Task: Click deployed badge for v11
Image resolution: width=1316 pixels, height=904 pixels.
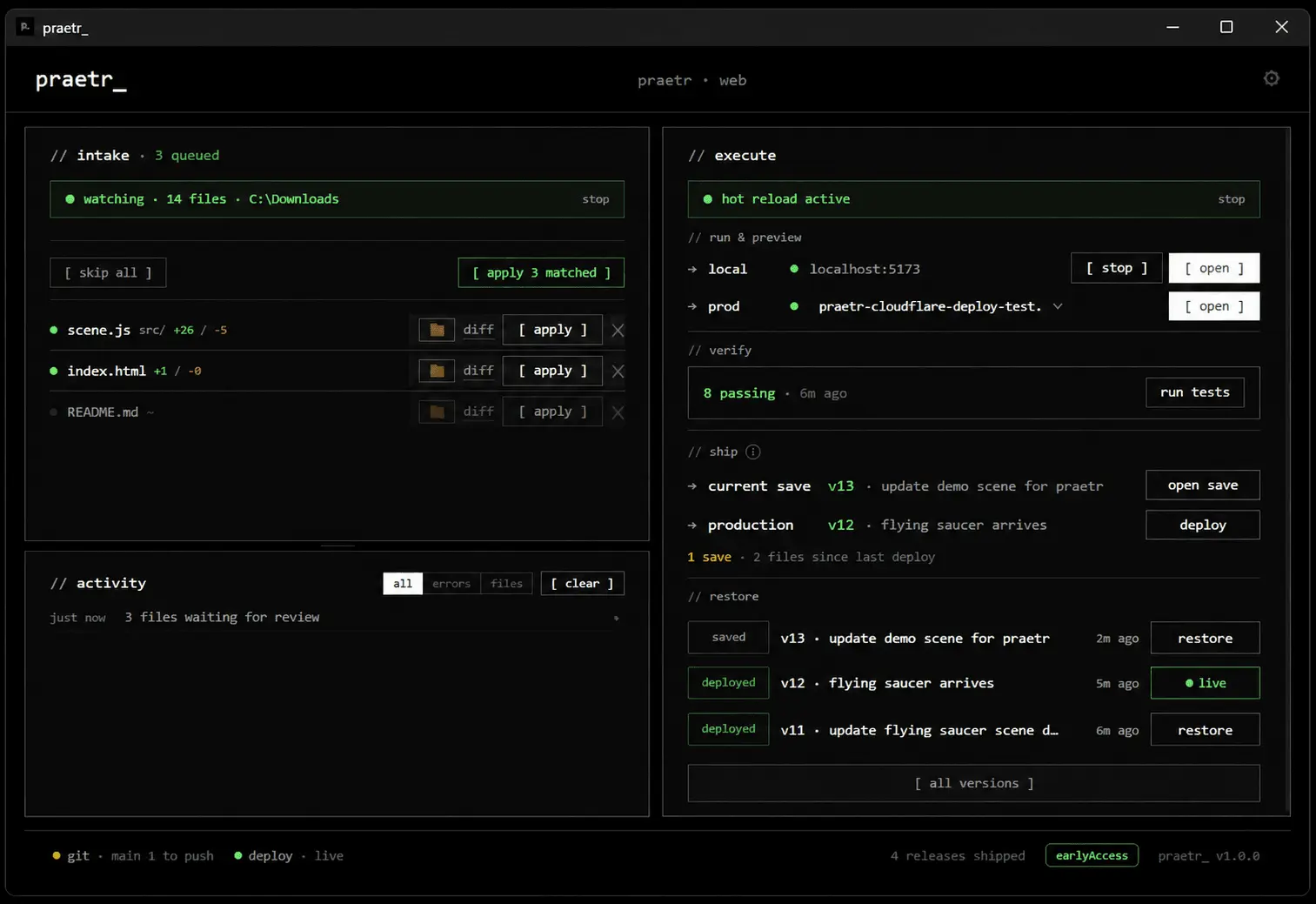Action: (x=729, y=729)
